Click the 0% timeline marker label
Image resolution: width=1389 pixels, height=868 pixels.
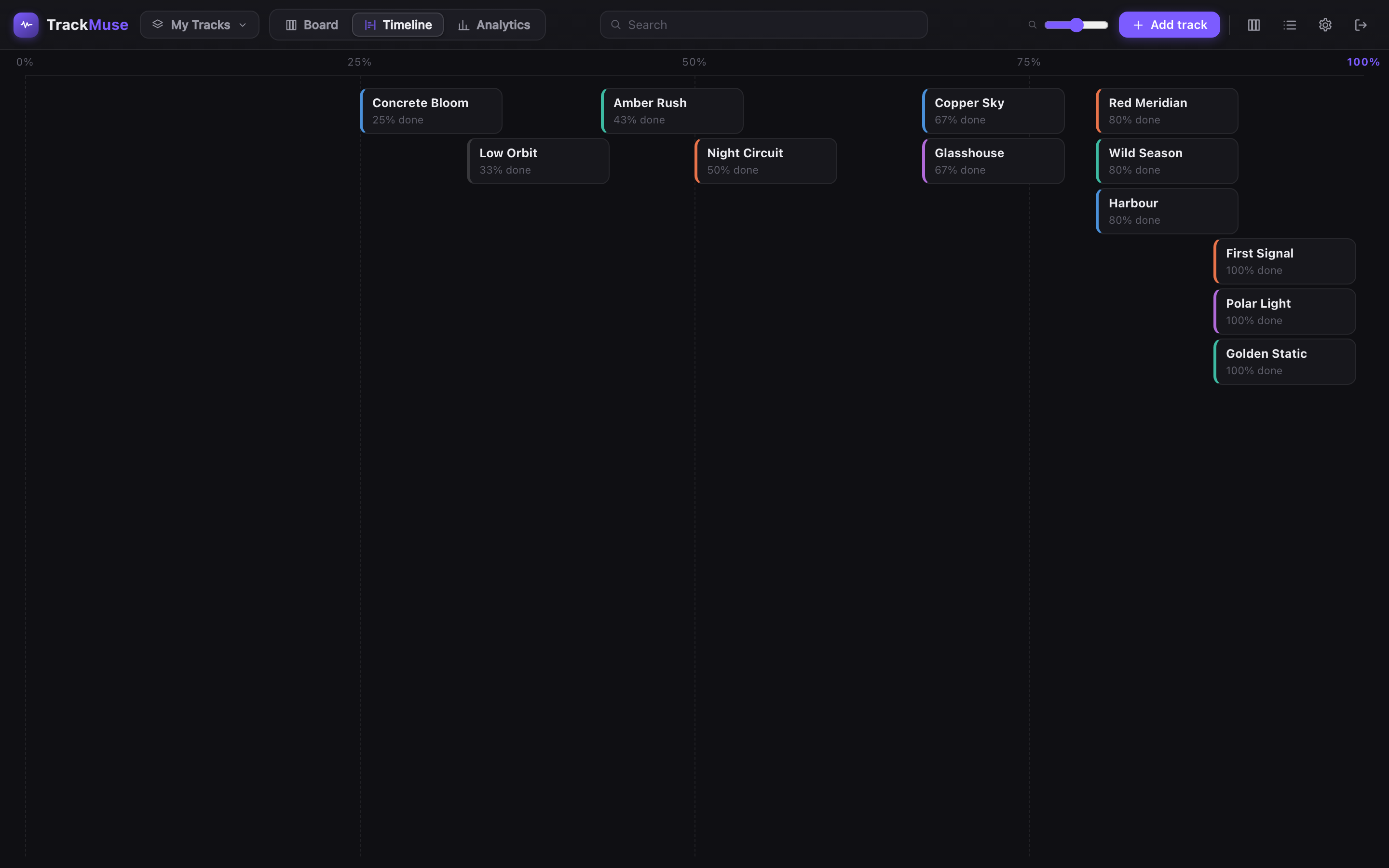[25, 62]
